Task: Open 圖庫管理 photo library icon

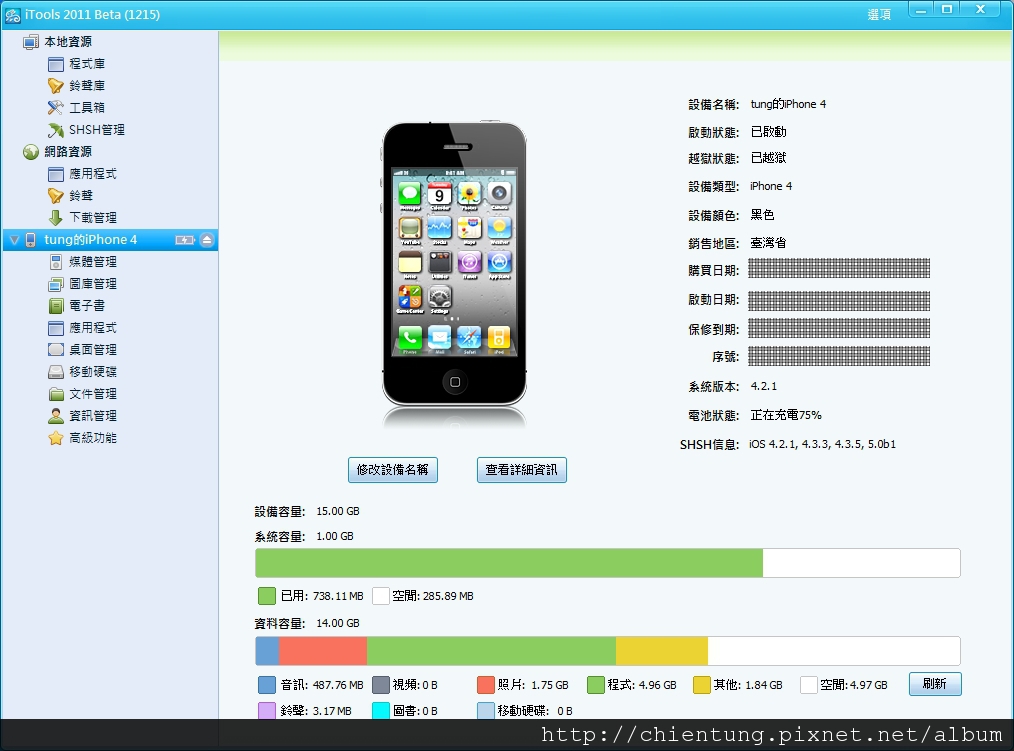Action: [x=56, y=284]
